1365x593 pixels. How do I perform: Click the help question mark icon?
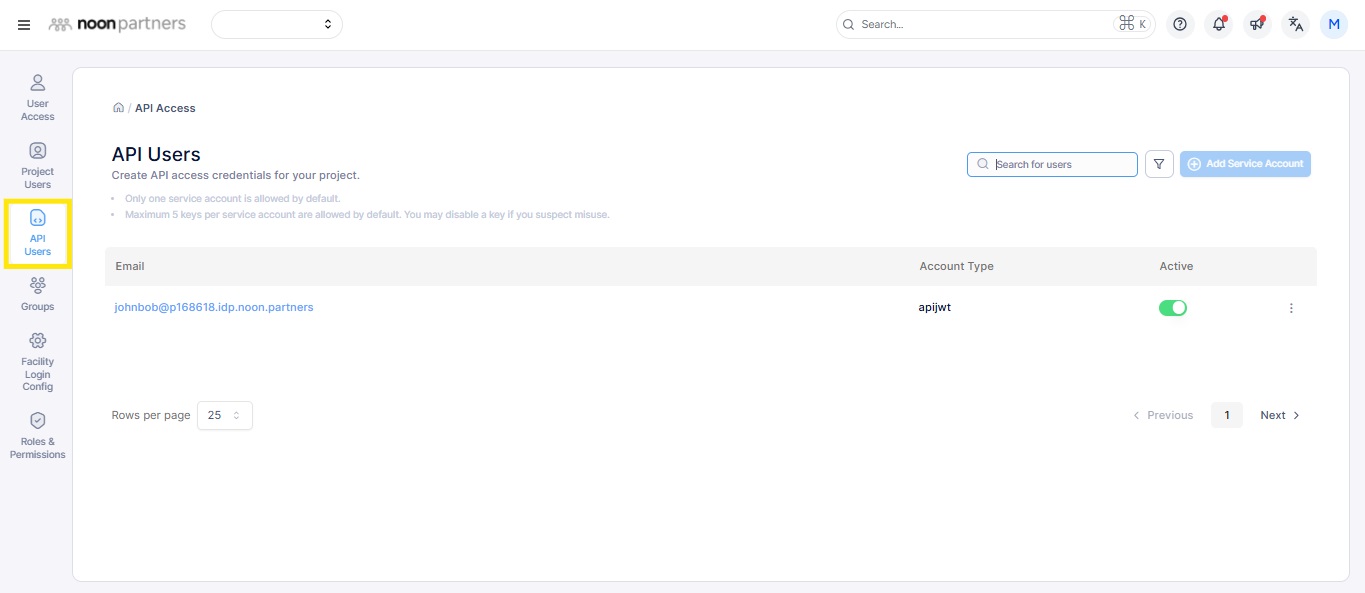1180,25
